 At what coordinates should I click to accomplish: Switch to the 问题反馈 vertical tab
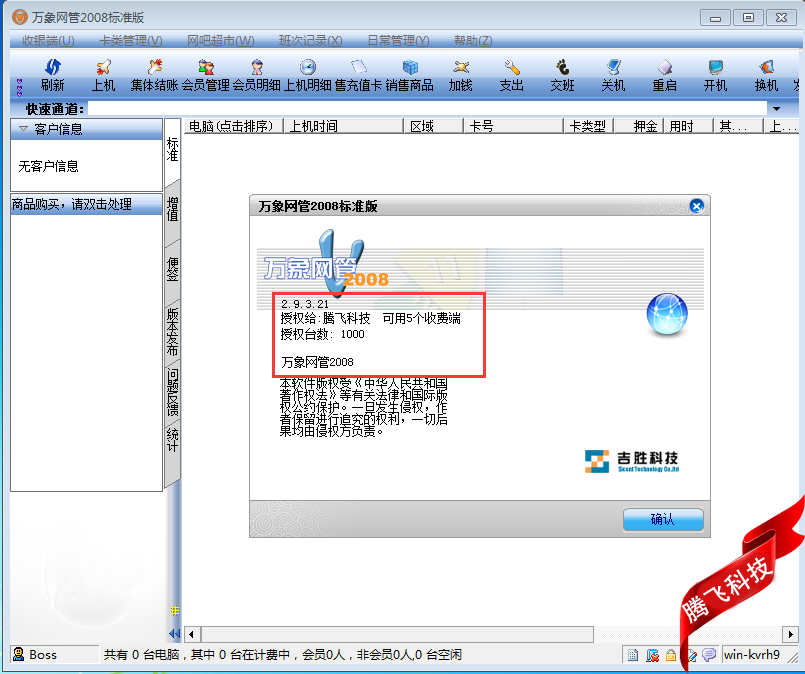point(172,392)
